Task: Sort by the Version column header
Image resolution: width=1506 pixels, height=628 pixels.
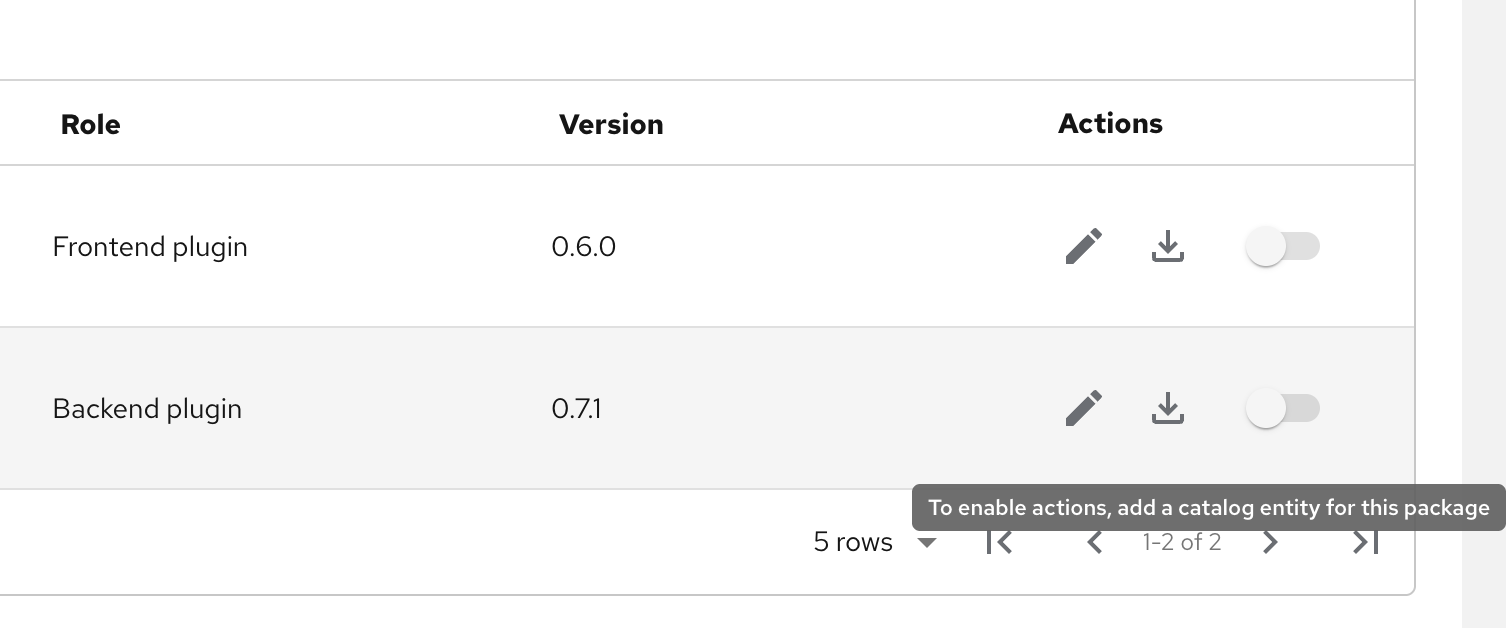Action: pyautogui.click(x=611, y=124)
